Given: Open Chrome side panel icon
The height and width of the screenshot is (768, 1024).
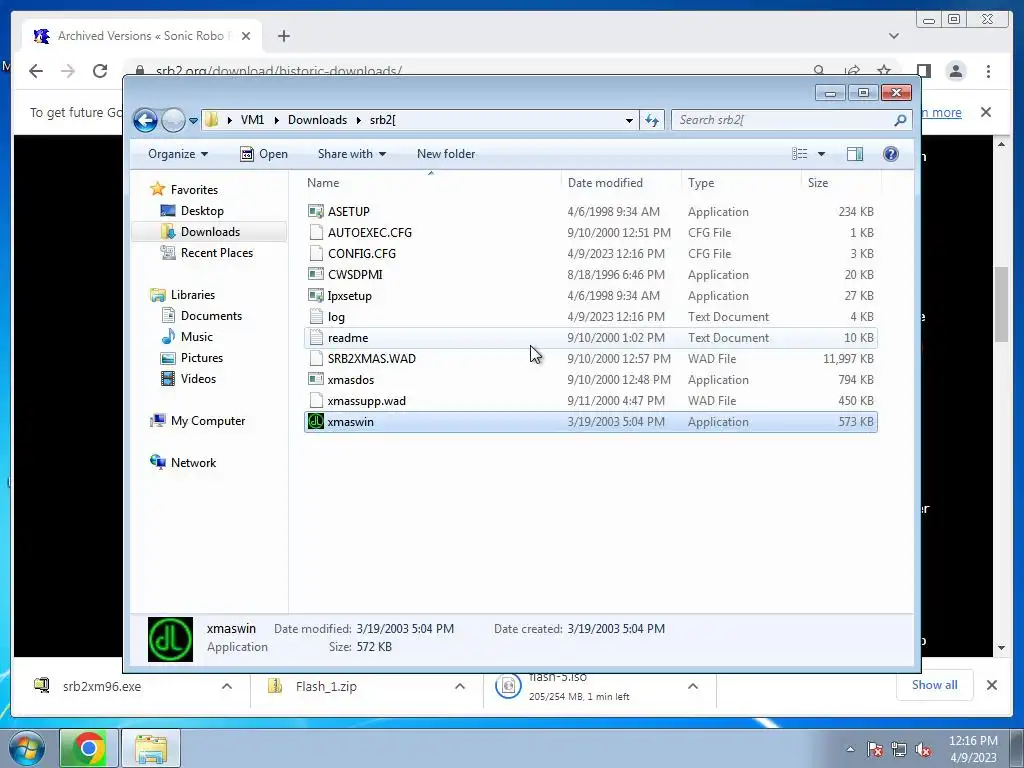Looking at the screenshot, I should [x=924, y=71].
